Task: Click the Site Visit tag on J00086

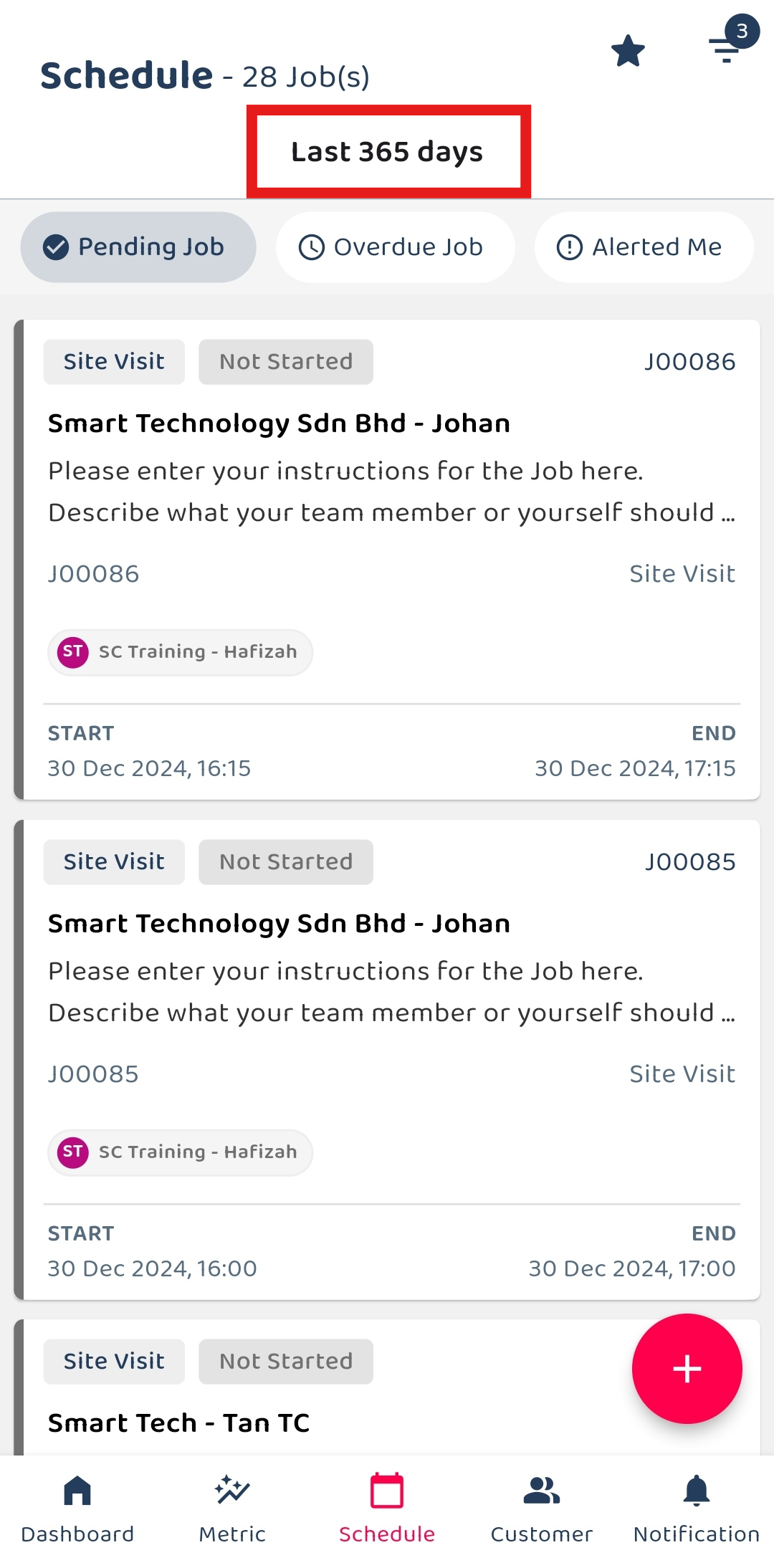Action: (x=114, y=362)
